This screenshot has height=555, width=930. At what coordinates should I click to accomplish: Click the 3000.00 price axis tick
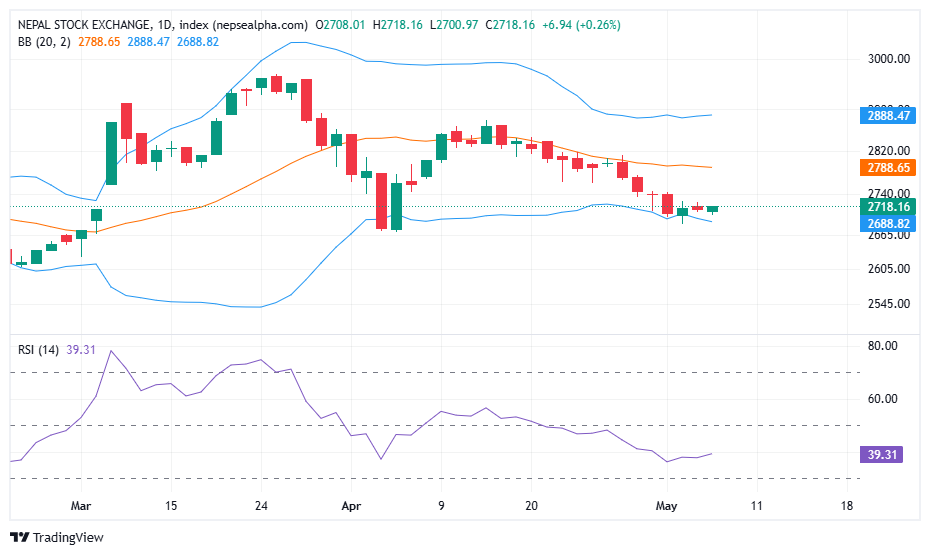coord(888,59)
